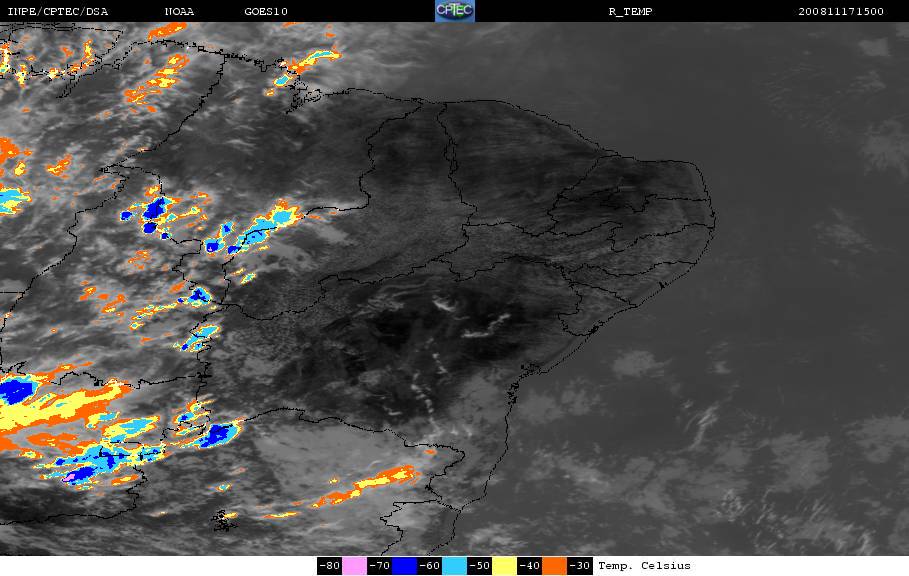Screen dimensions: 909x576
Task: Select the -80 legend value
Action: tap(330, 566)
